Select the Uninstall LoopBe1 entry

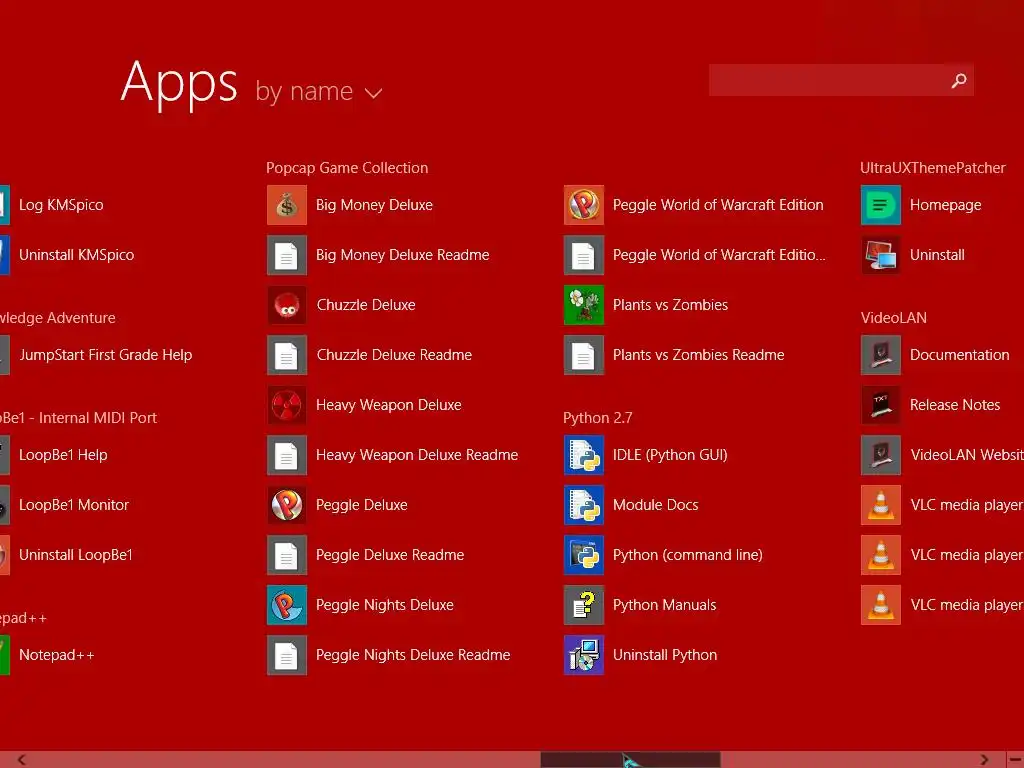point(67,555)
